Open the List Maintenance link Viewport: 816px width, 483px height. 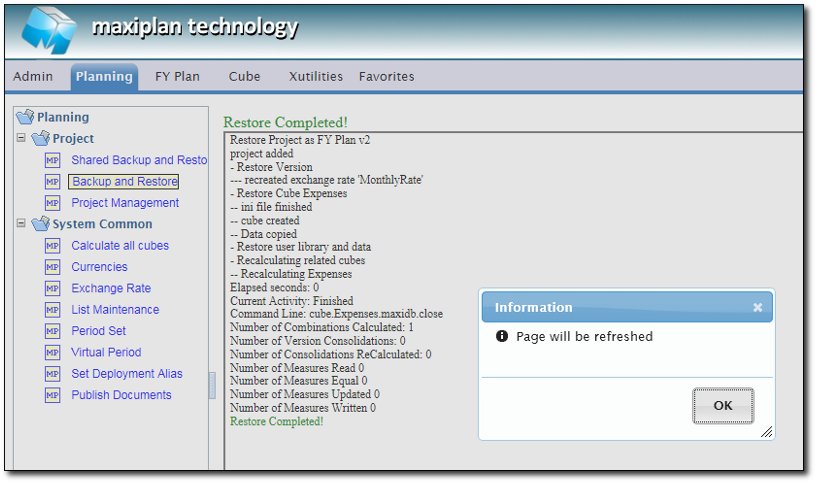click(x=115, y=310)
